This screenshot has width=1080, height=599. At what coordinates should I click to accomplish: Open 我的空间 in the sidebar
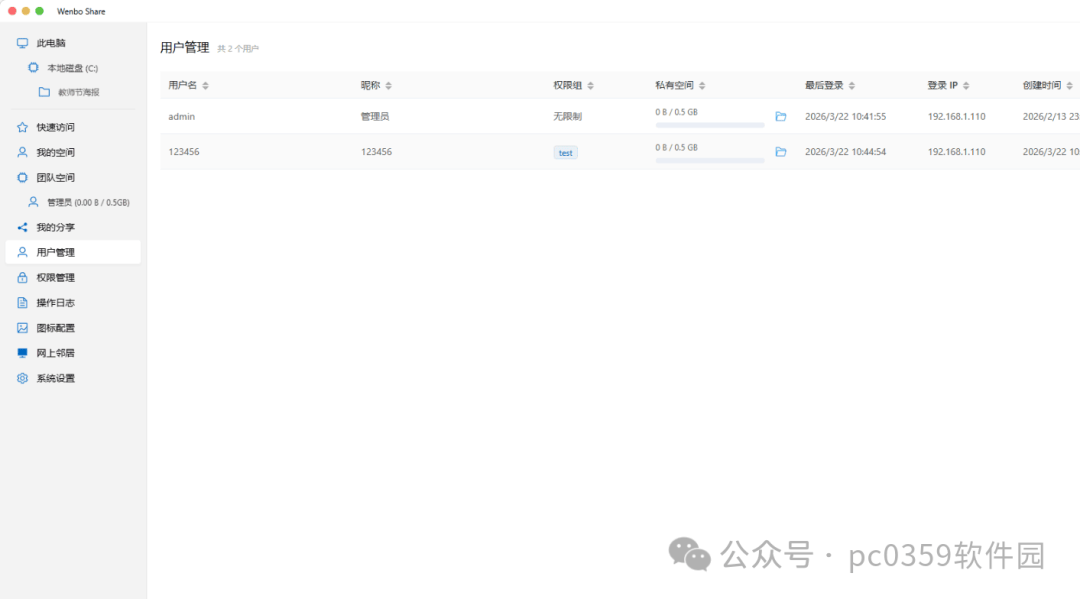point(55,152)
